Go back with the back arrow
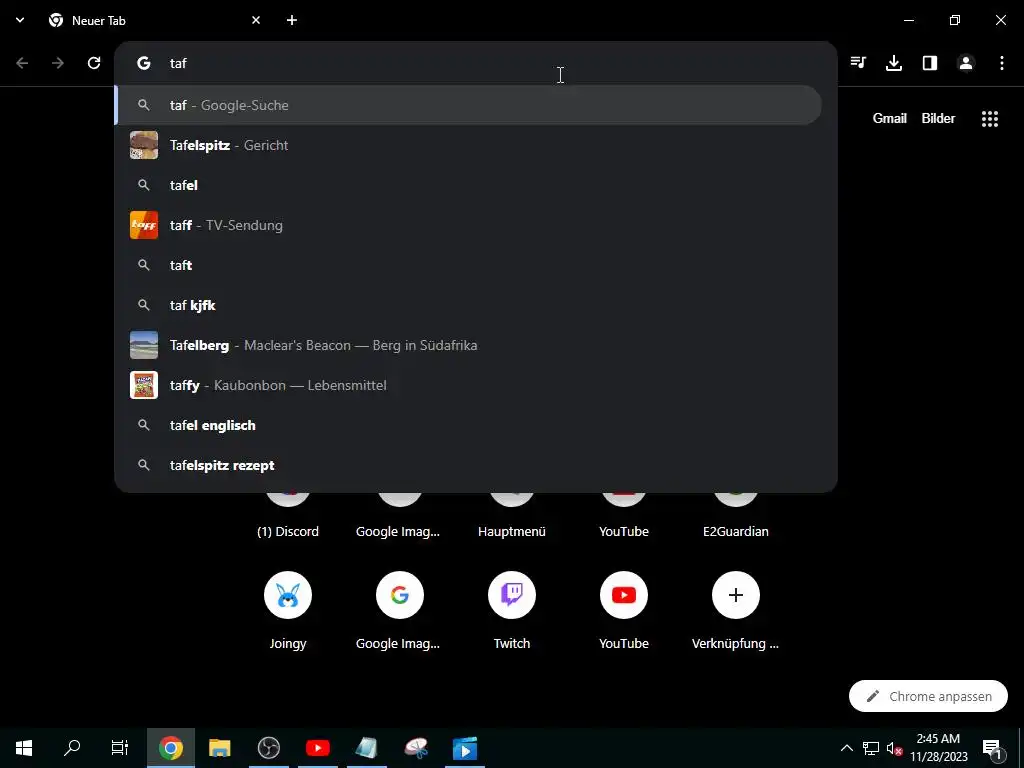This screenshot has height=768, width=1024. (22, 63)
